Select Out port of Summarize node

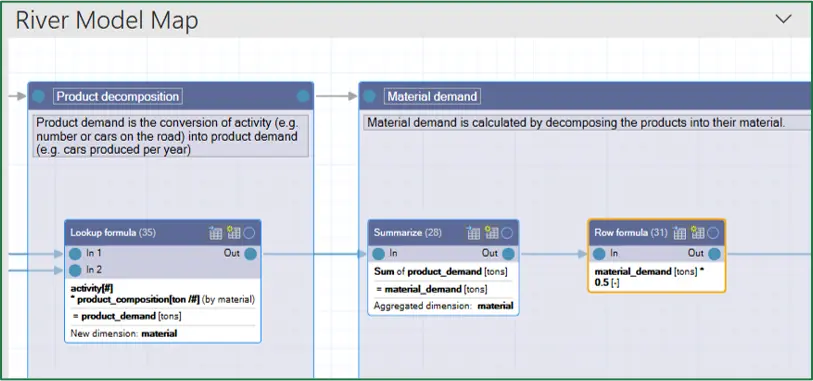508,254
